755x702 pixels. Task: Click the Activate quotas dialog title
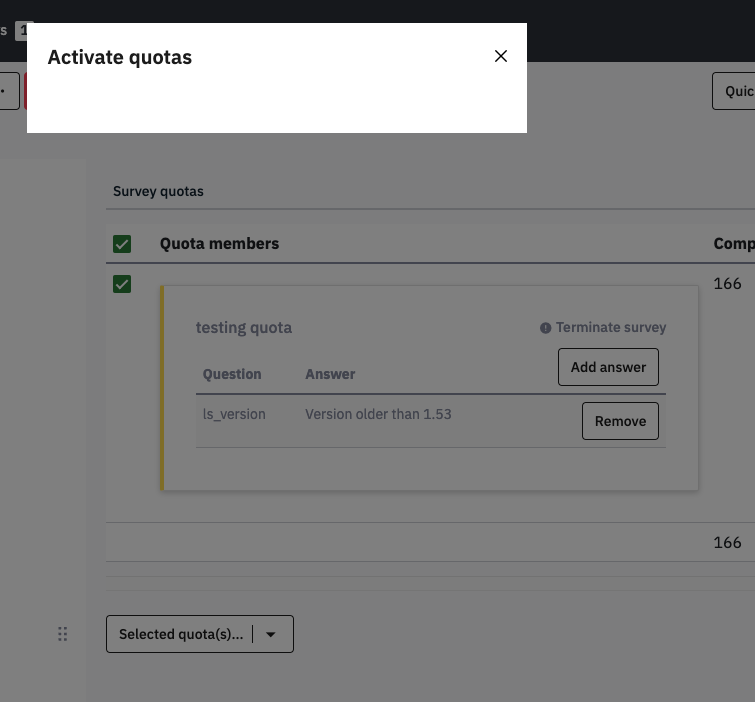point(120,57)
